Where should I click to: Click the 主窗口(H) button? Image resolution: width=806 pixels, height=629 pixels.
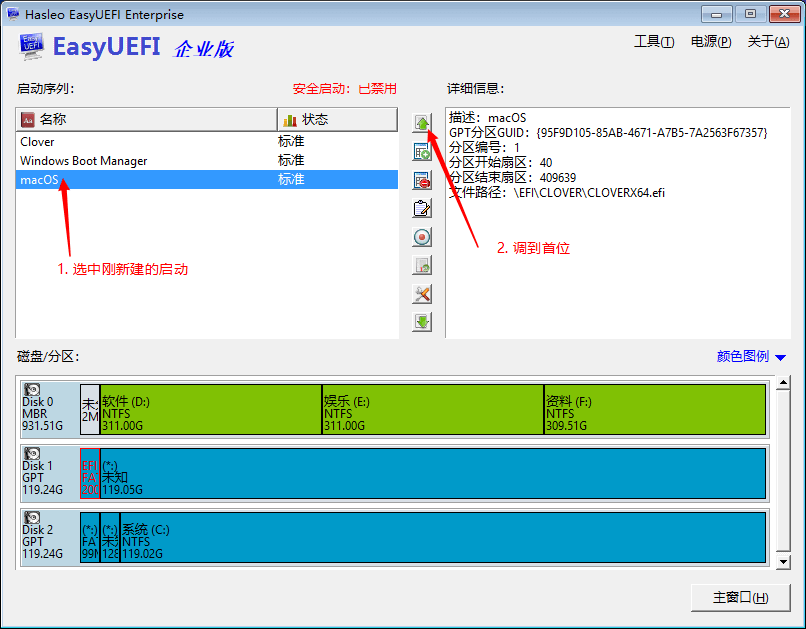click(x=740, y=597)
